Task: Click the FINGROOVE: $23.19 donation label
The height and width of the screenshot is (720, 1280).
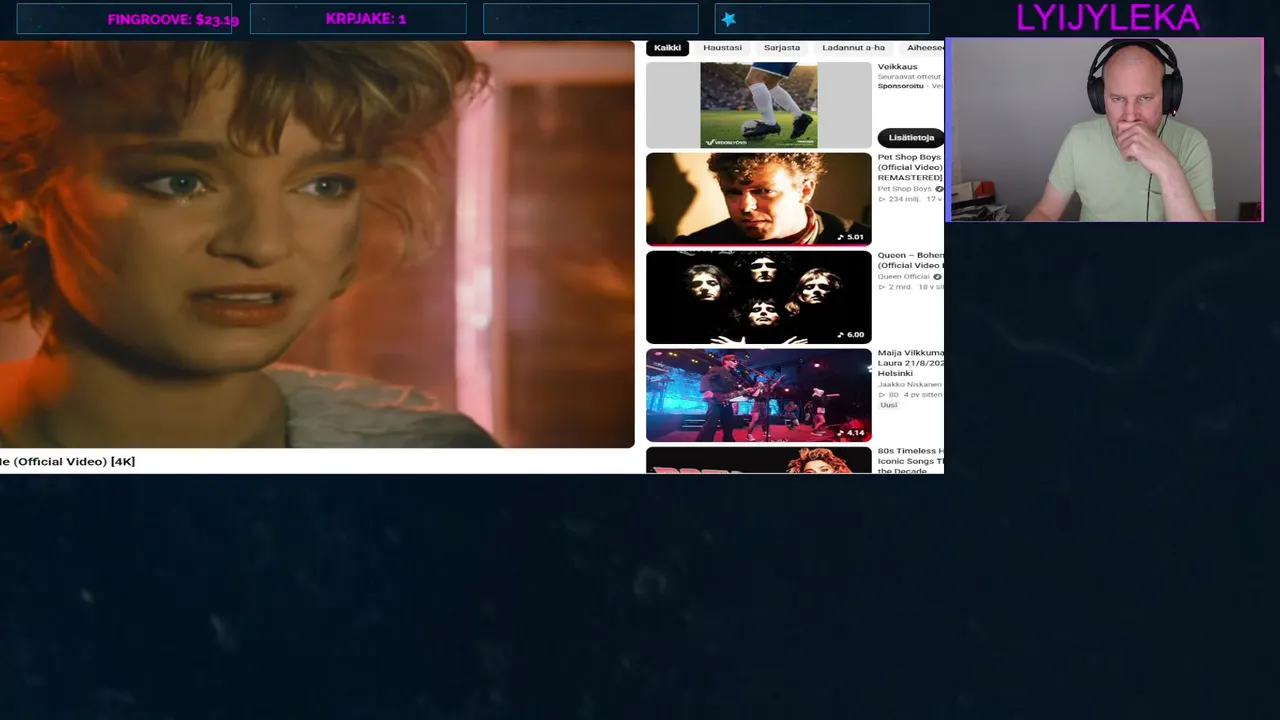Action: pos(173,19)
